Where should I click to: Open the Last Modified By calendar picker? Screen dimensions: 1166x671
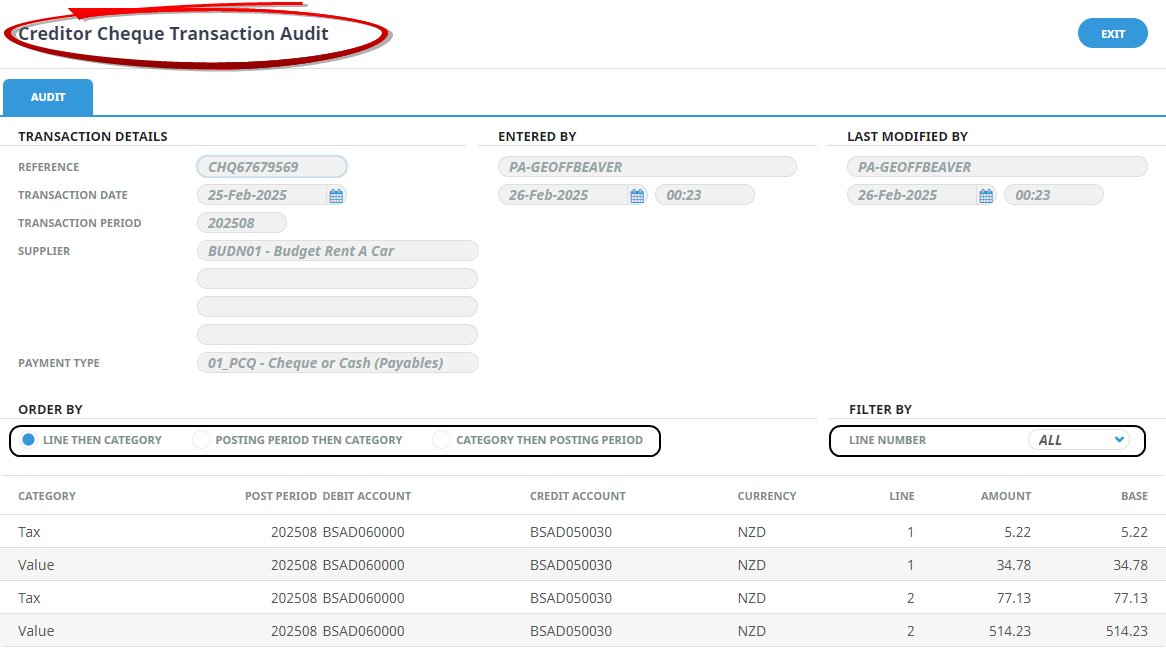pyautogui.click(x=986, y=195)
